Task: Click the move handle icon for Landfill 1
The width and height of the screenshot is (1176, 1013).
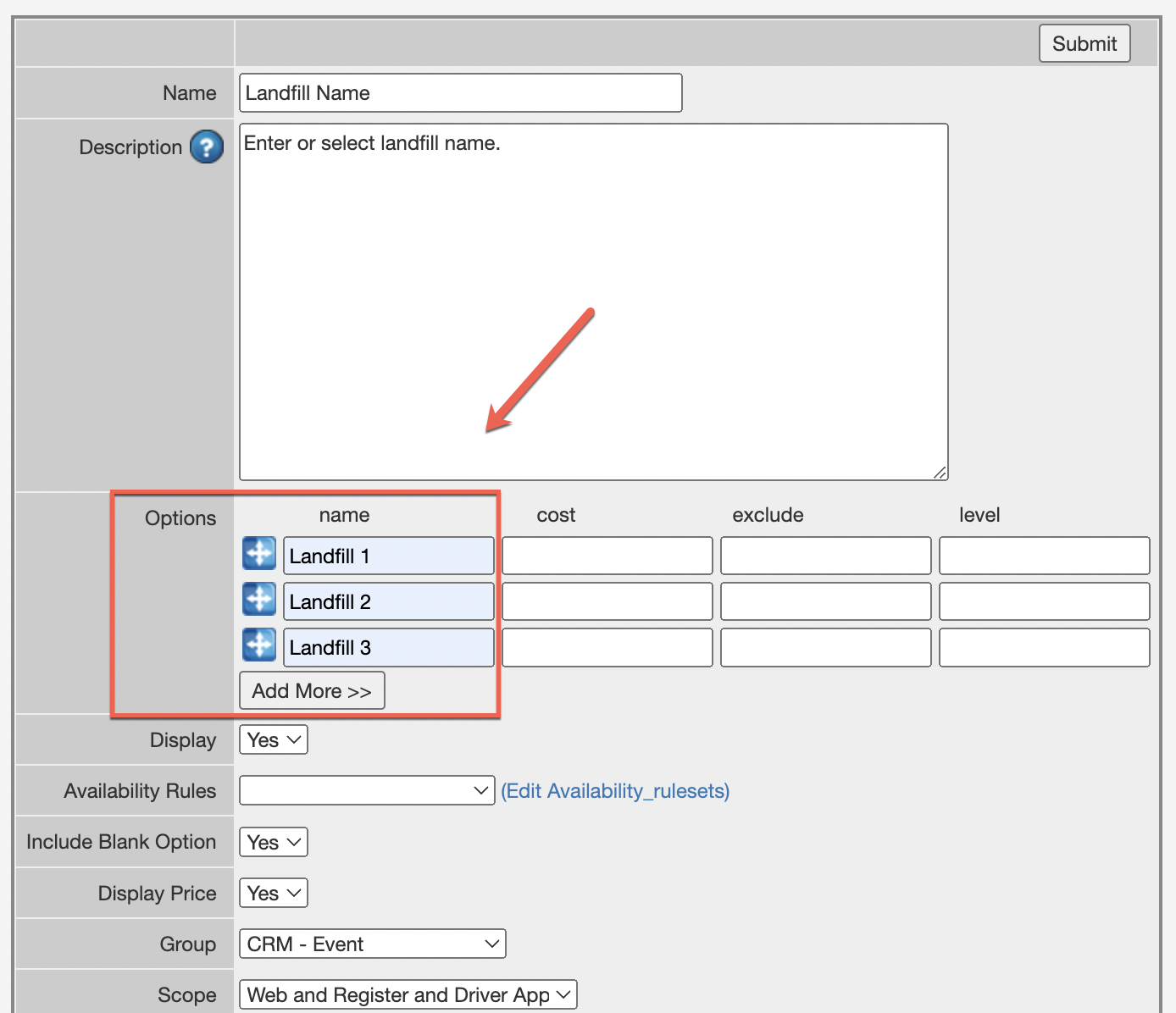Action: (x=259, y=554)
